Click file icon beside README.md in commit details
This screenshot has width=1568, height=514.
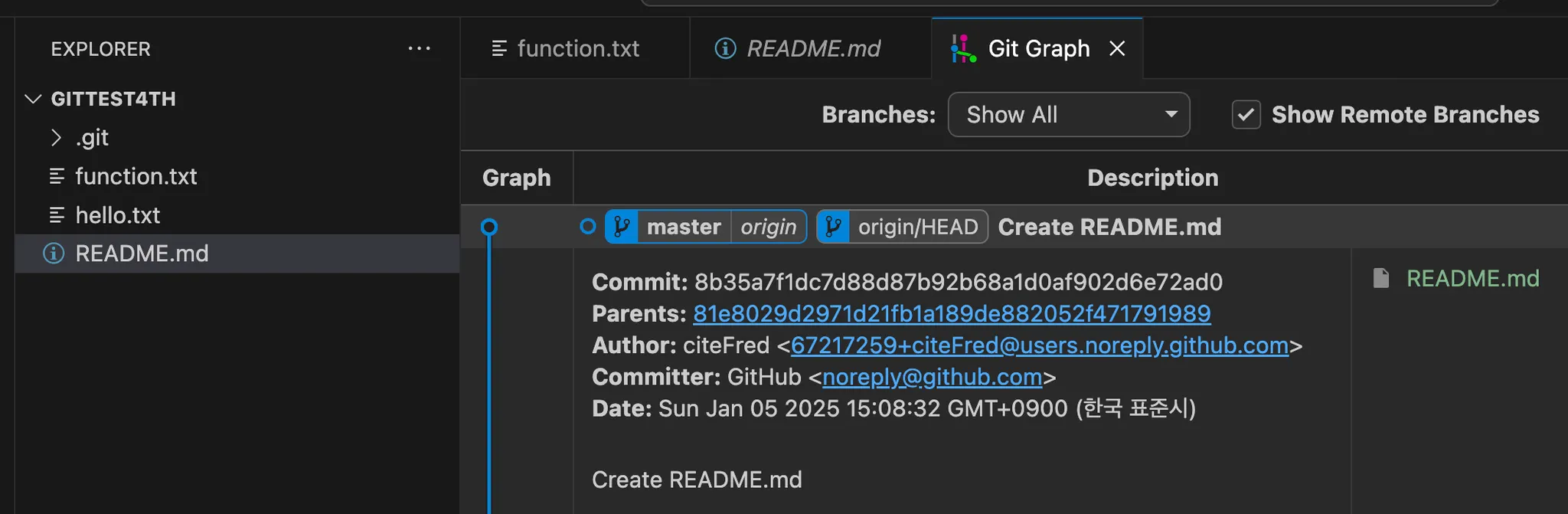1381,278
